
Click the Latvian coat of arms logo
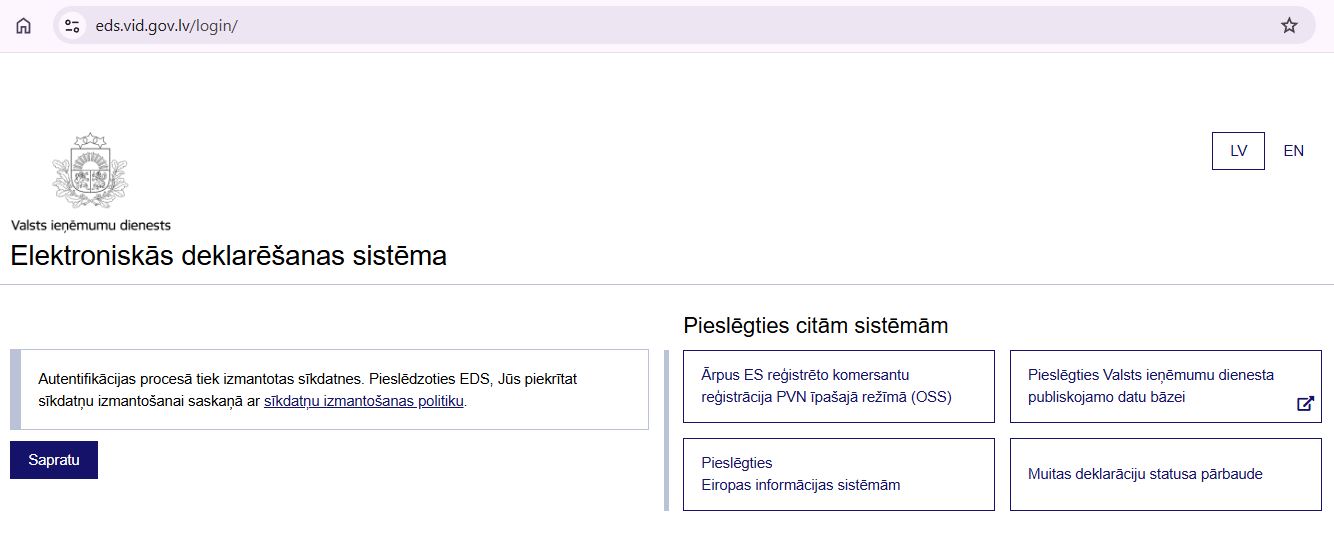click(x=90, y=171)
